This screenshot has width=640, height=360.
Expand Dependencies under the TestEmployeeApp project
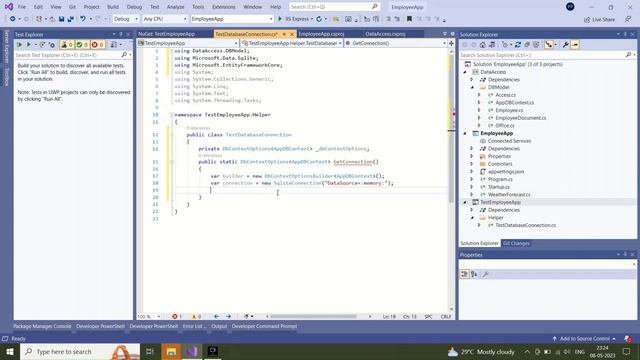coord(472,210)
